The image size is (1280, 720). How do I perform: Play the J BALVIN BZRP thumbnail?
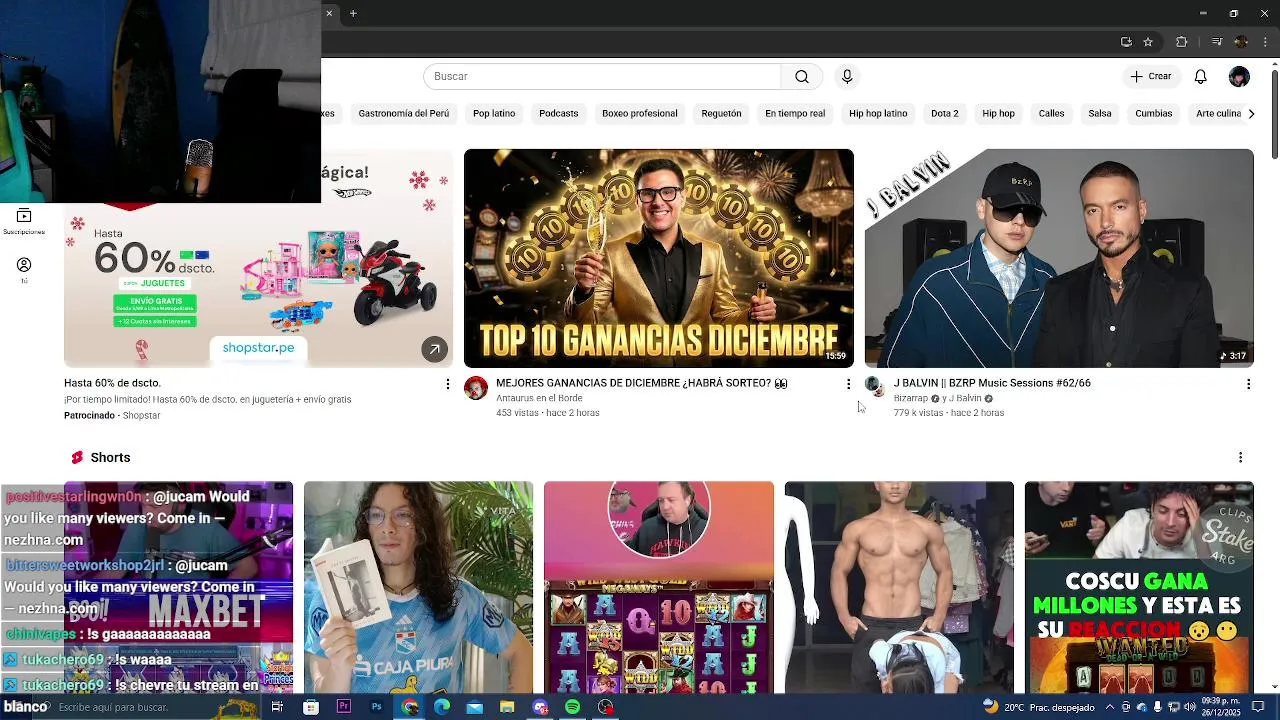(1059, 258)
